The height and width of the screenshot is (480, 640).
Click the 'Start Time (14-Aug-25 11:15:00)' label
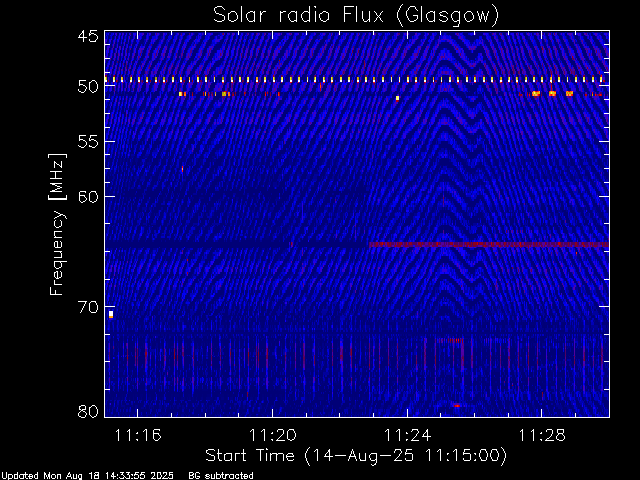tap(356, 456)
